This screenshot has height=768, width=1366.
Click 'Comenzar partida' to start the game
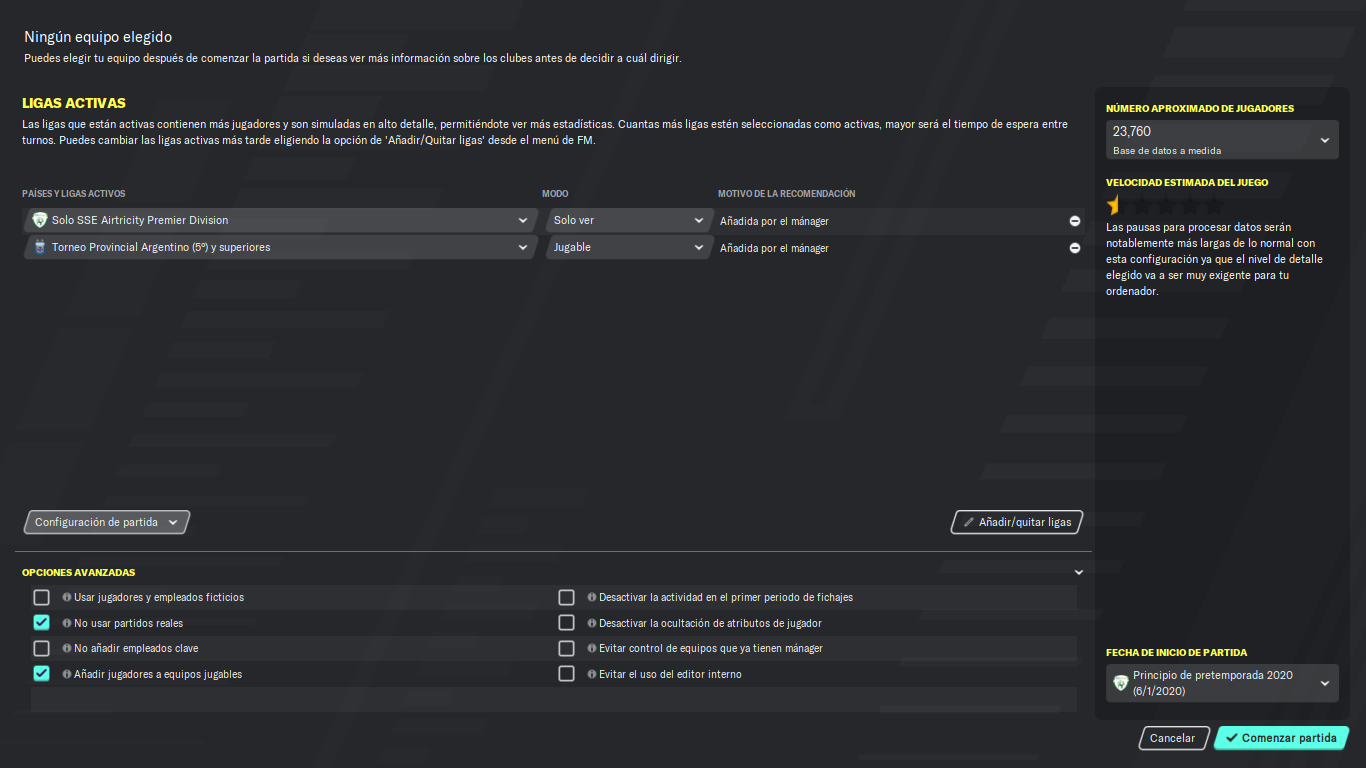tap(1281, 738)
